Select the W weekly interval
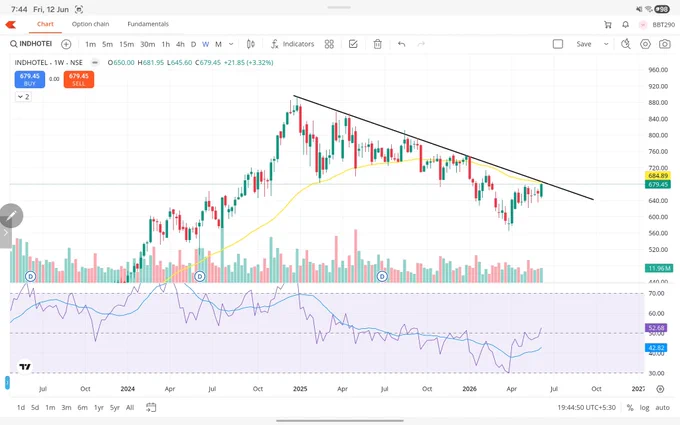The image size is (680, 425). (206, 44)
